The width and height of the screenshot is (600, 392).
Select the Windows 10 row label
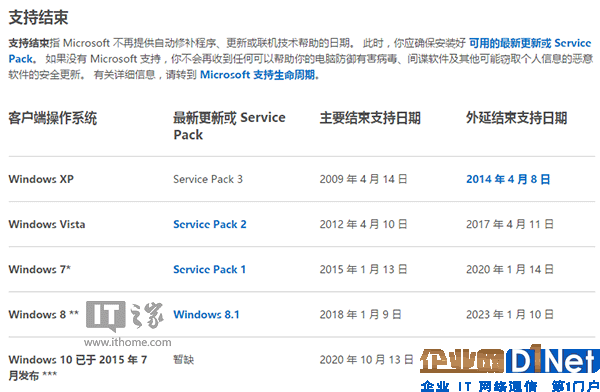tap(78, 368)
